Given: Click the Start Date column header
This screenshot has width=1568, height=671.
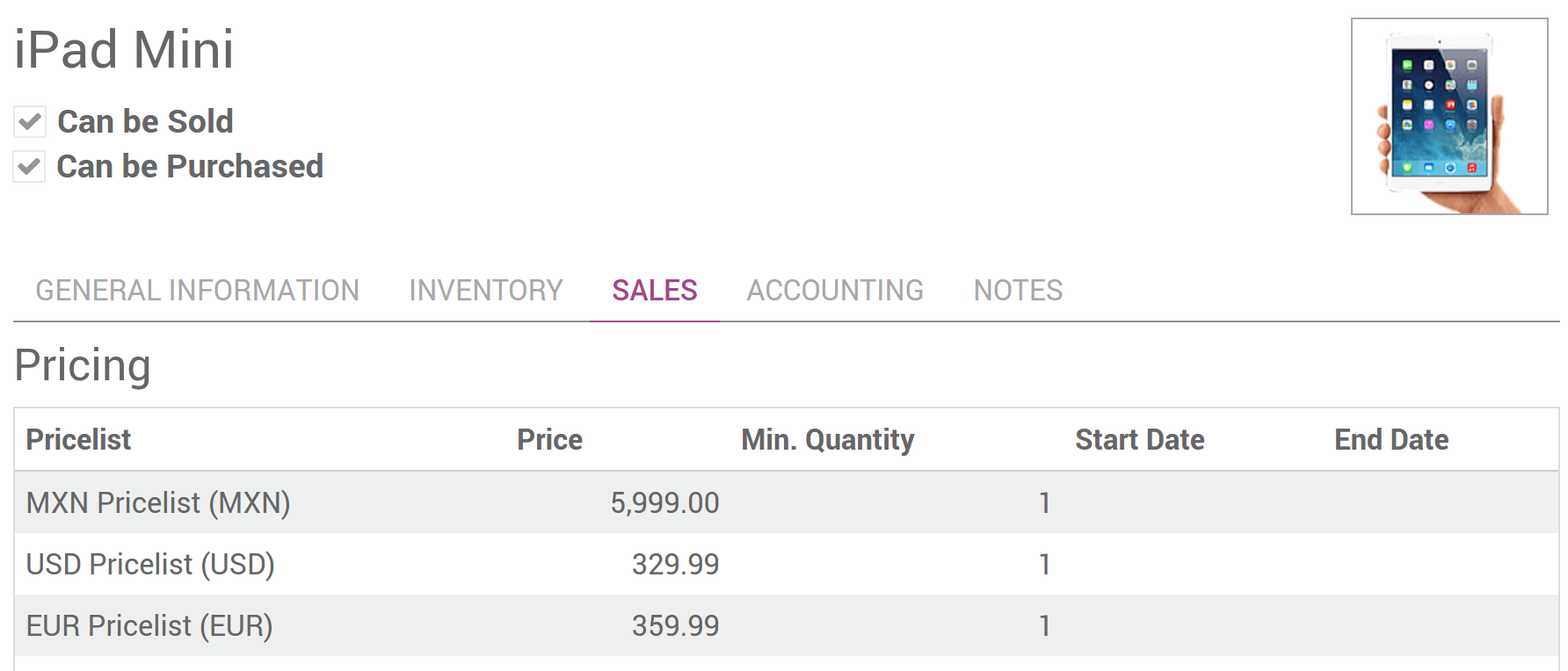Looking at the screenshot, I should (x=1140, y=439).
